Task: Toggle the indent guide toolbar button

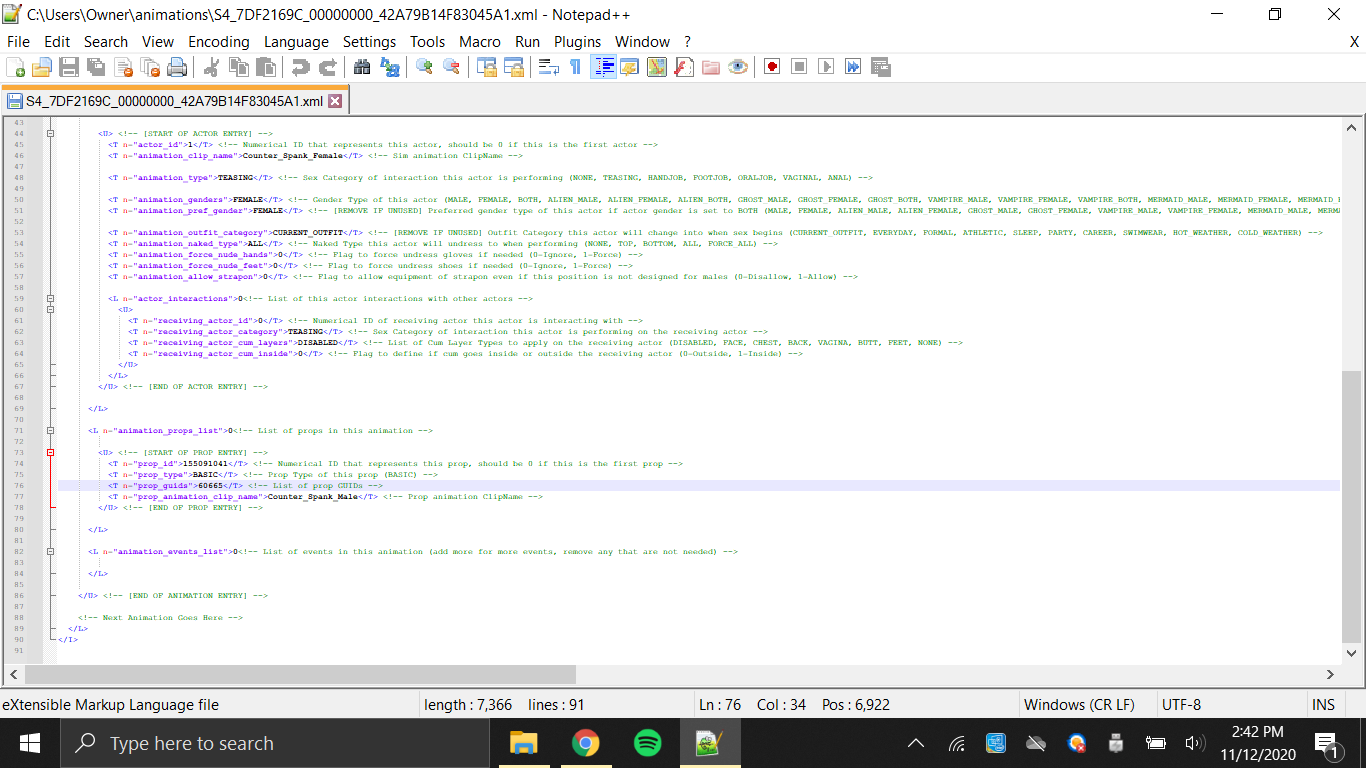Action: [603, 67]
